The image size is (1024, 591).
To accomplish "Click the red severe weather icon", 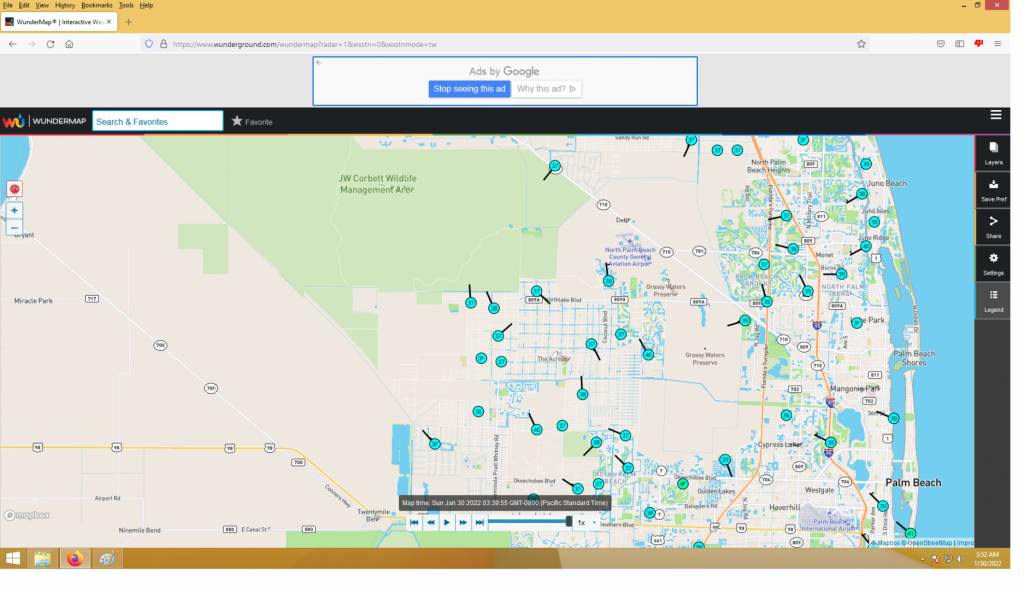I will point(14,189).
